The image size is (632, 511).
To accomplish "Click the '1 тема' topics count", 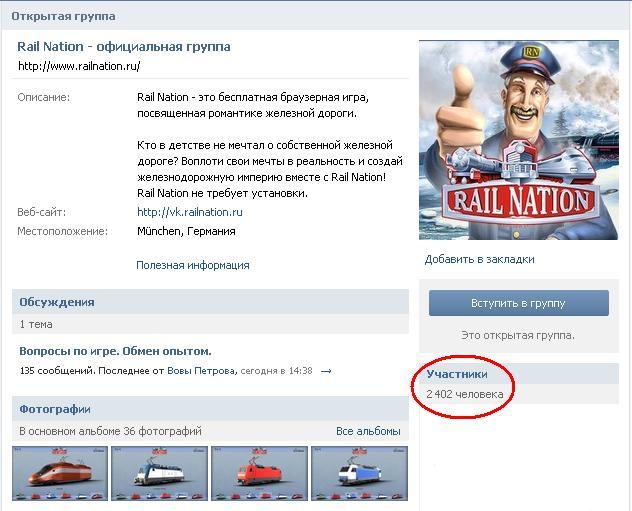I will 36,324.
